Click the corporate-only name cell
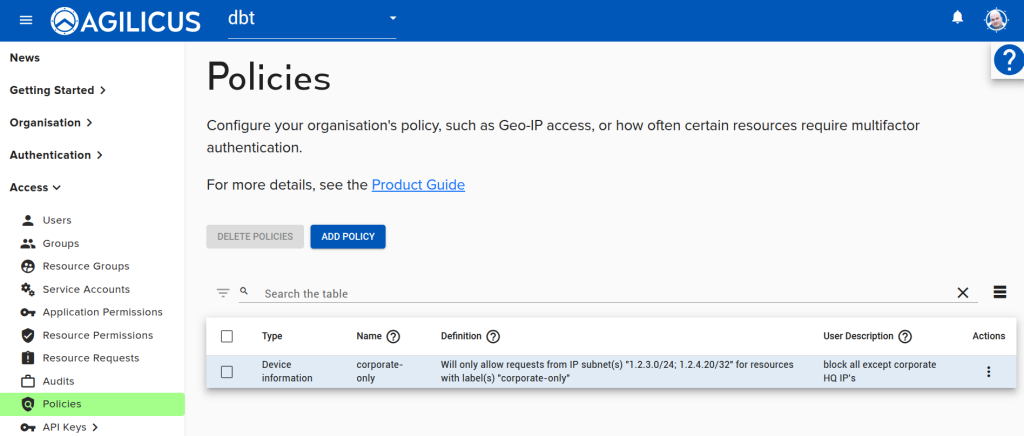 (379, 371)
